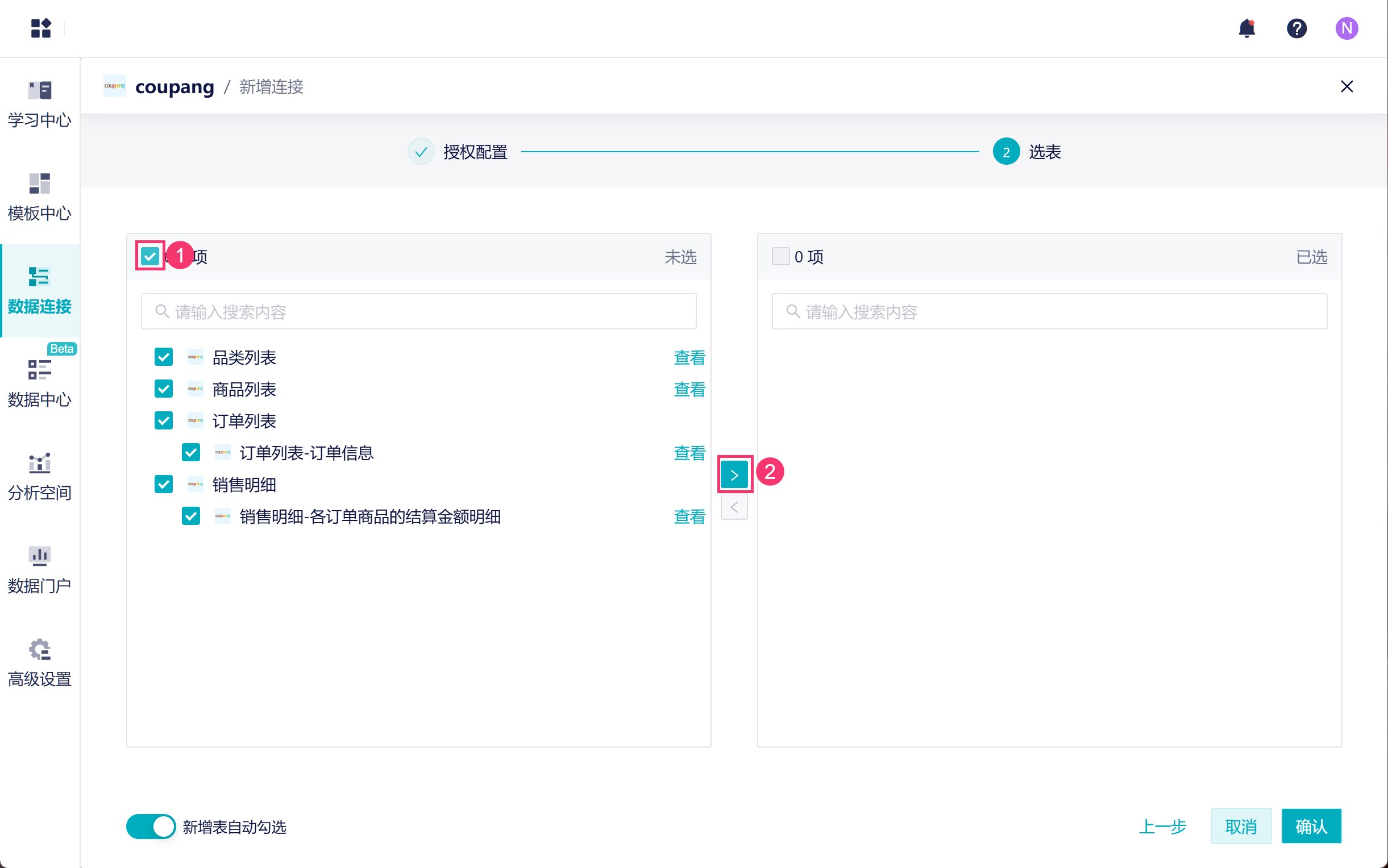Toggle the 新增表自动勾选 switch
Screen dimensions: 1388x868
tap(151, 826)
